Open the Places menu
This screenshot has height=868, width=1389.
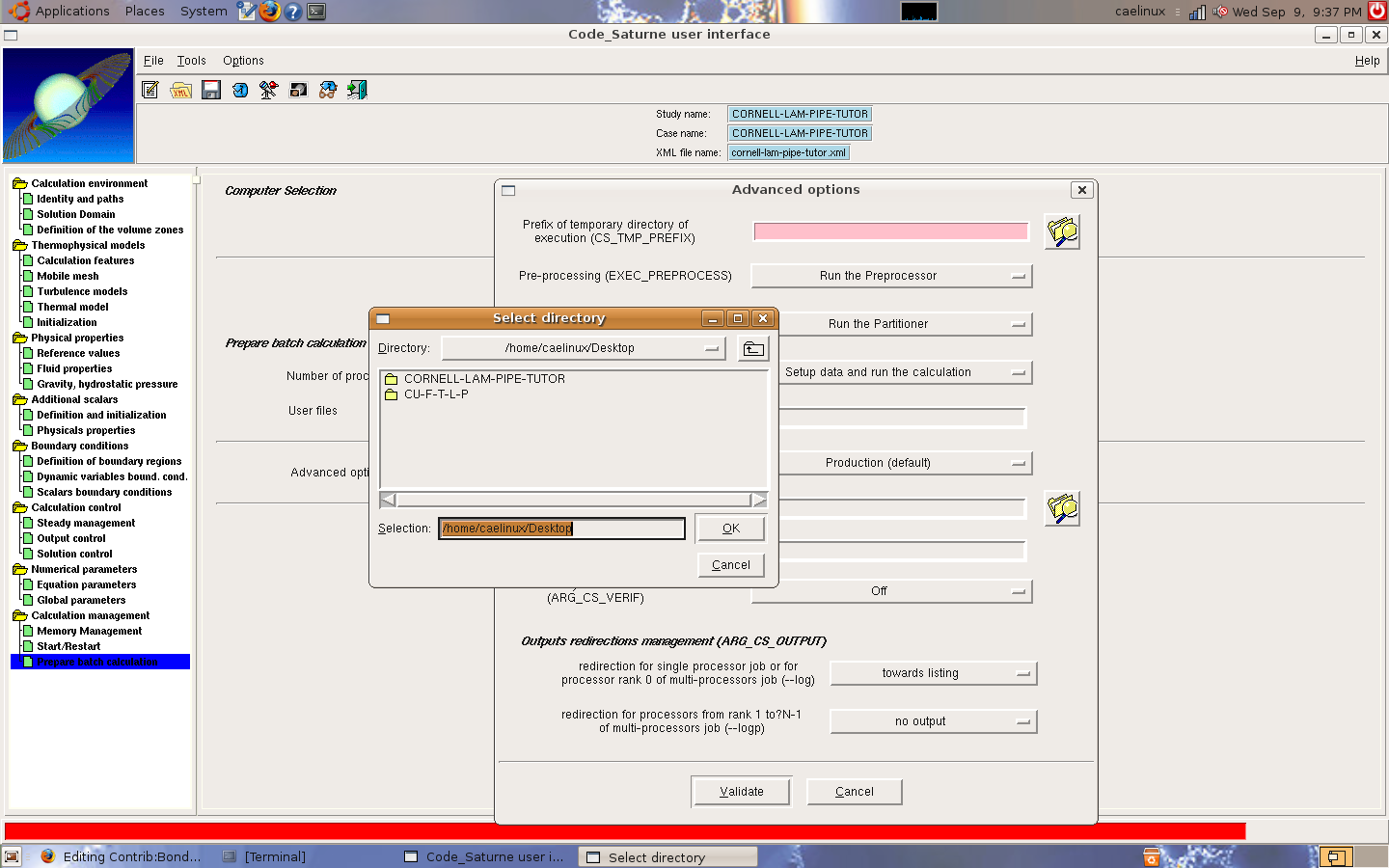(145, 12)
